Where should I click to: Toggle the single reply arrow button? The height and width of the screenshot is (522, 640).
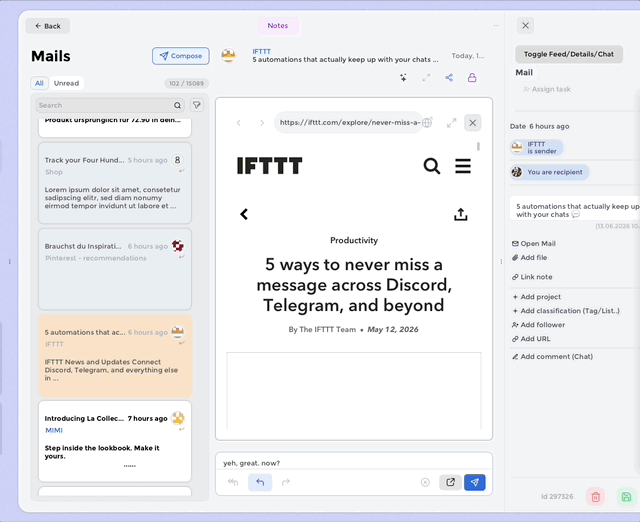click(x=260, y=482)
